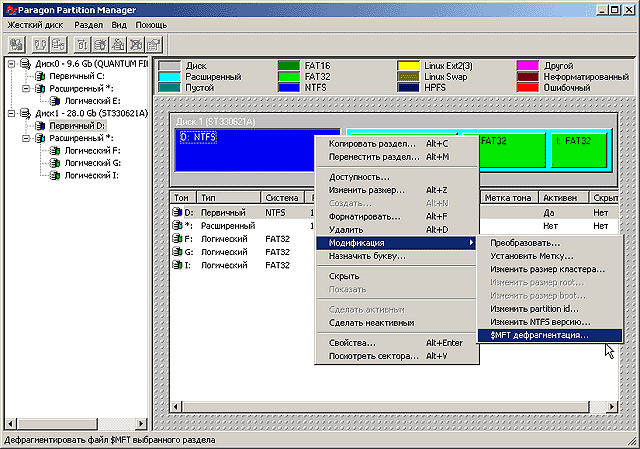
Task: Select Преобразовать... in submenu
Action: point(549,243)
